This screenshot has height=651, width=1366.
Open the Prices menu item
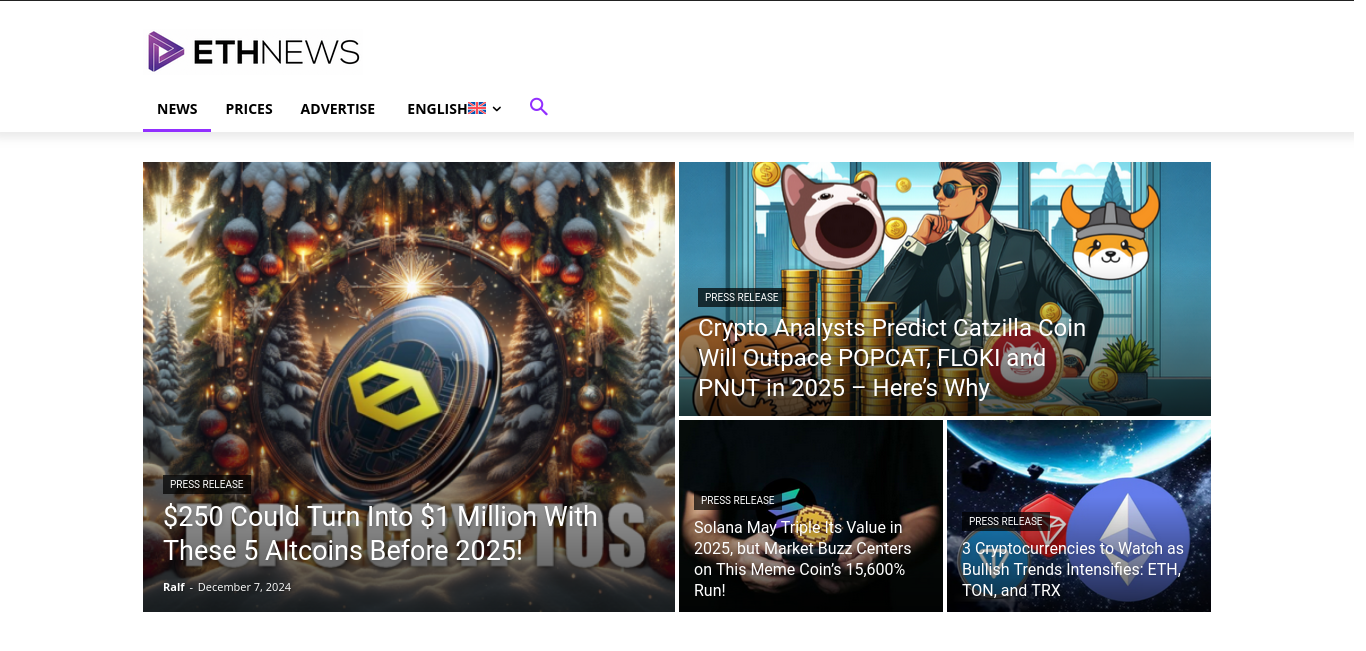[249, 109]
